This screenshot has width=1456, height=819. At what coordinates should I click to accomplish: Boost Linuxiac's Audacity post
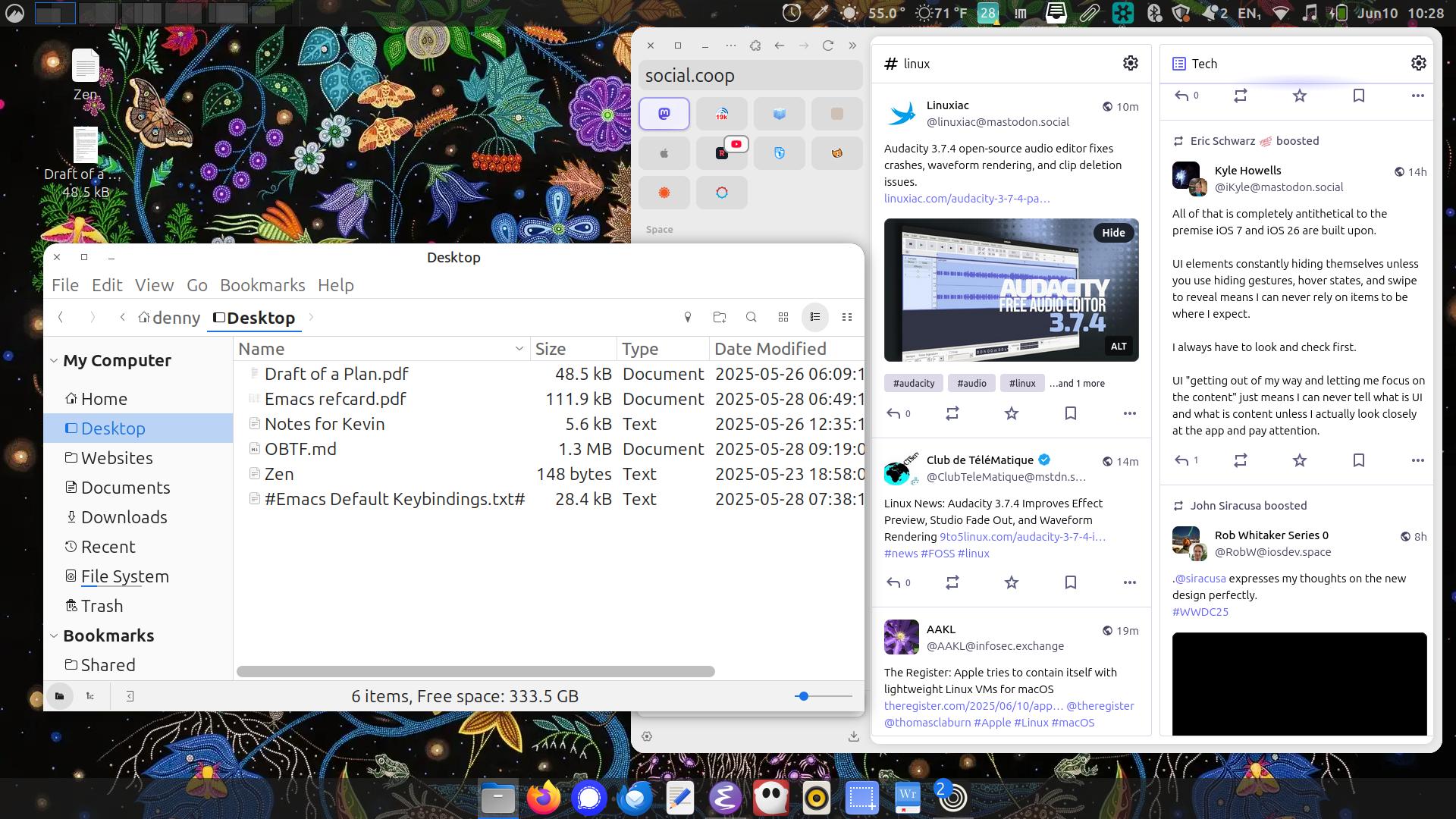(x=952, y=413)
